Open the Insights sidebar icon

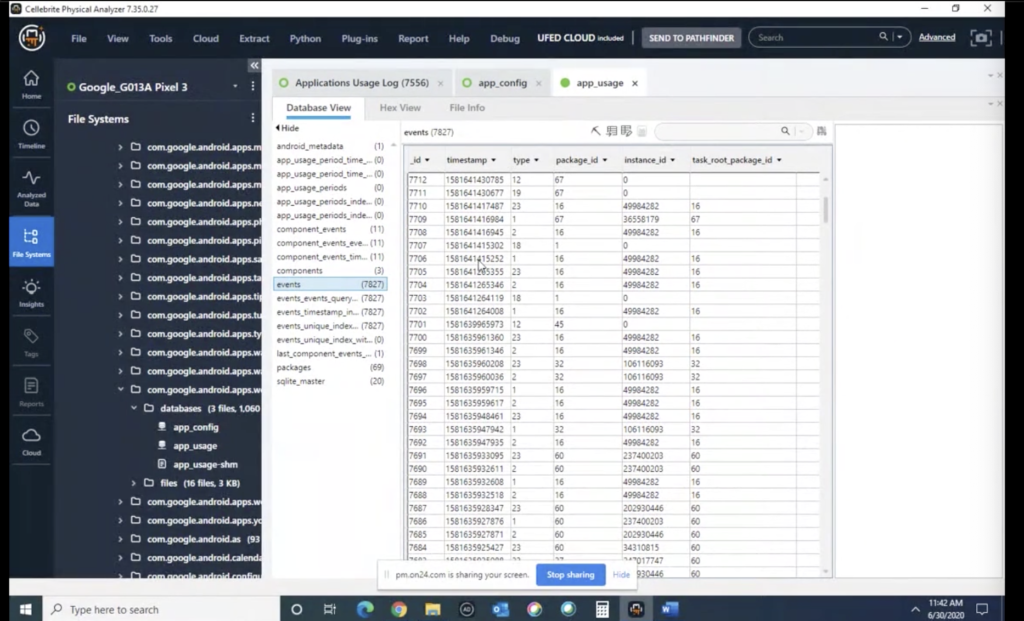tap(31, 293)
